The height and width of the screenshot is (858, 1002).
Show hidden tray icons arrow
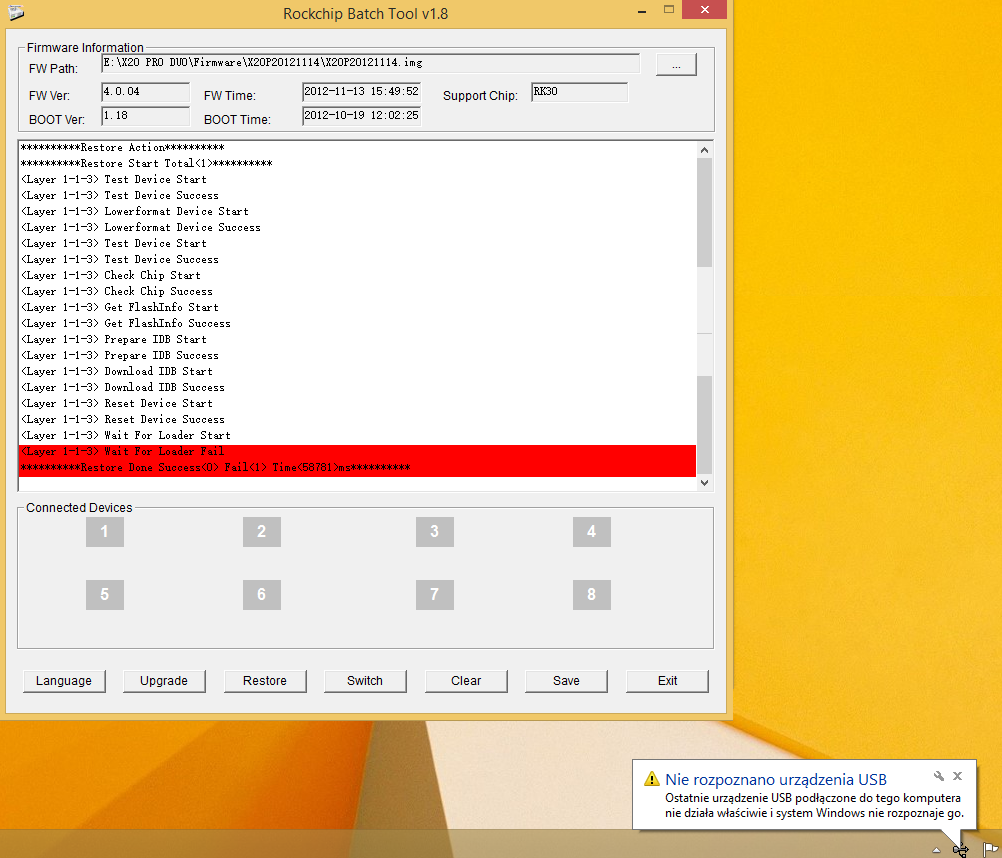936,850
